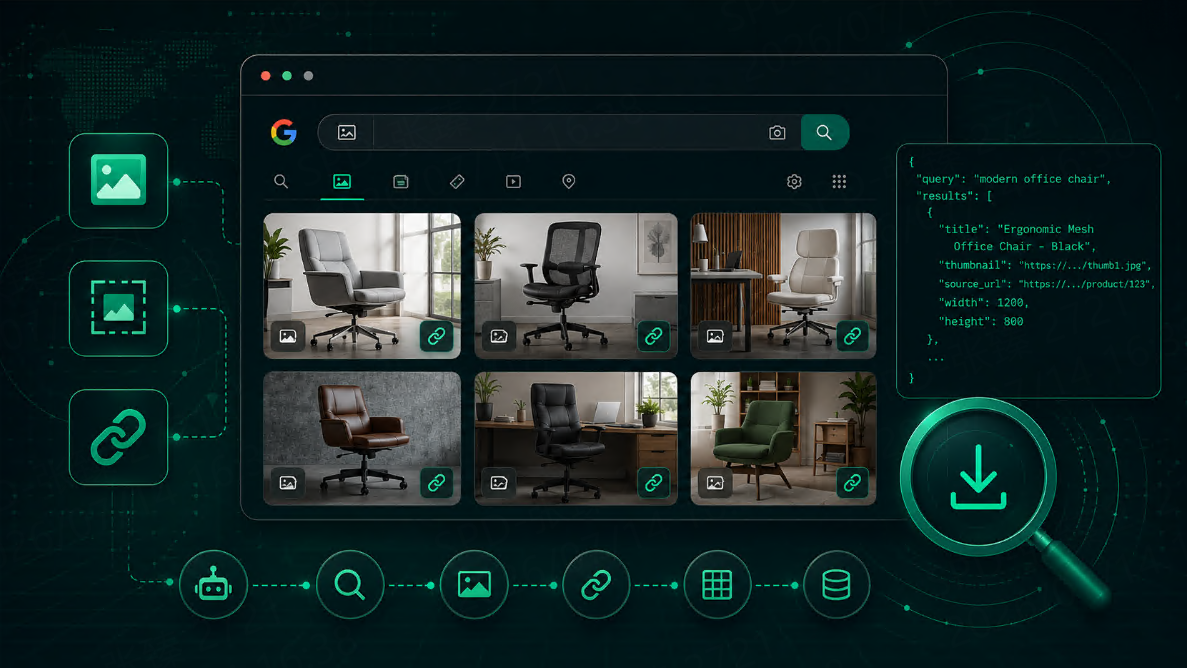Click link icon on brown leather chair
This screenshot has width=1187, height=668.
(x=437, y=482)
